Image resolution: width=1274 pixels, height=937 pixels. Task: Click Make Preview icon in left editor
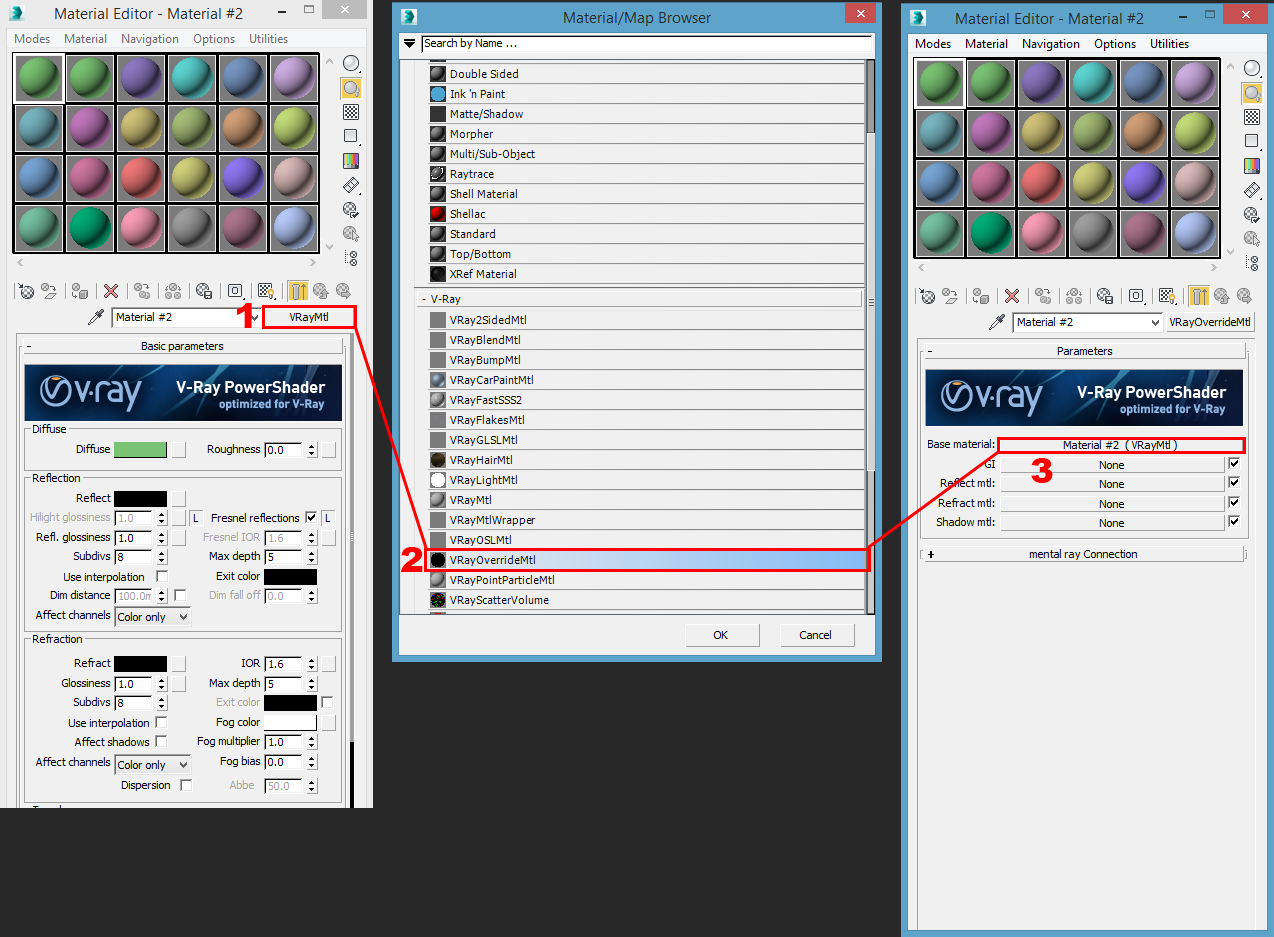click(x=351, y=185)
